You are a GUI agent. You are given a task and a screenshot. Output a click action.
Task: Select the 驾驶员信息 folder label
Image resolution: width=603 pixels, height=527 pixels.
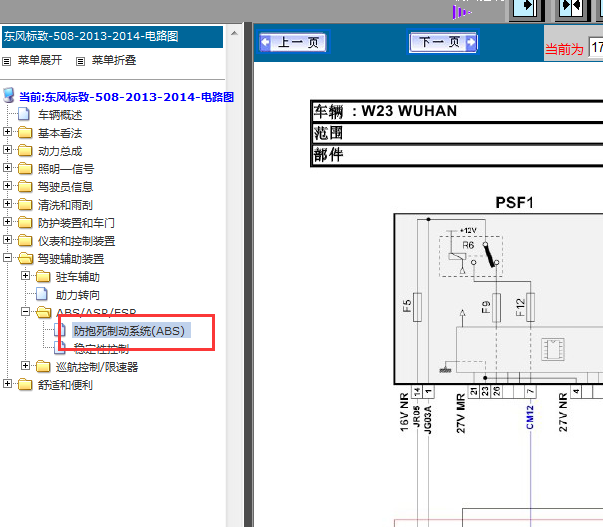tap(65, 187)
